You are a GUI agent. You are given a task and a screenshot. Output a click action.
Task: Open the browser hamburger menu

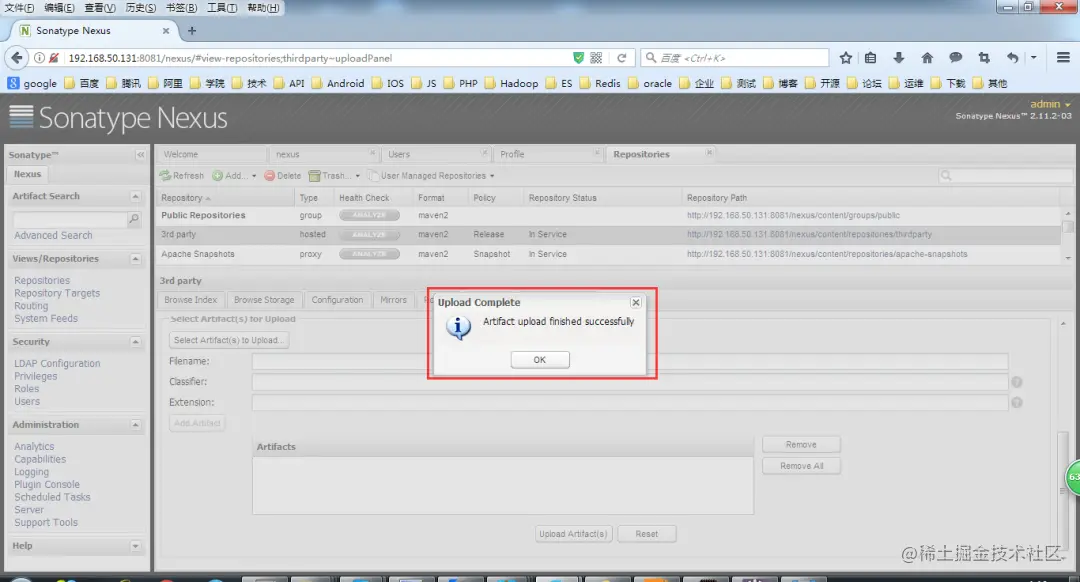[1063, 58]
